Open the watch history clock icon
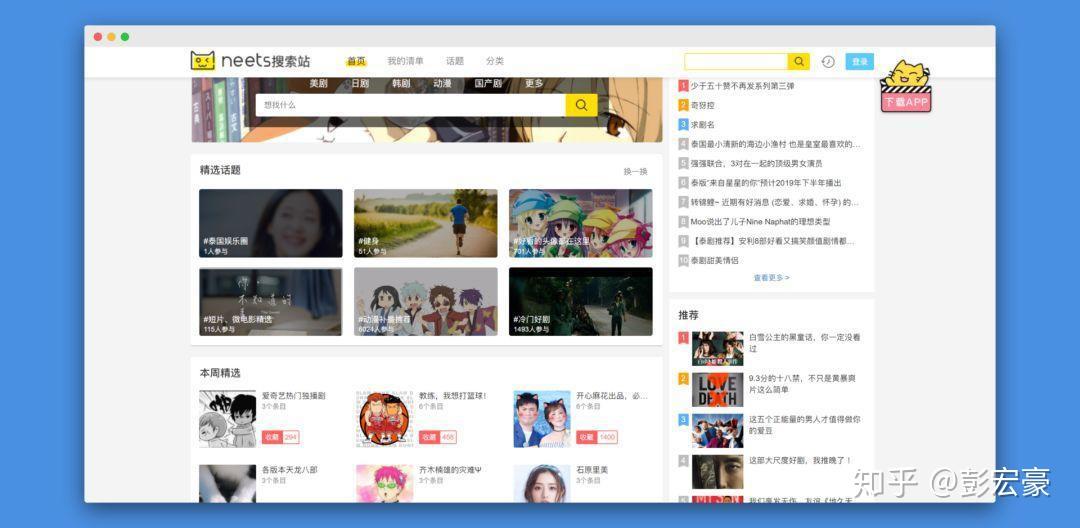The height and width of the screenshot is (528, 1080). coord(828,62)
